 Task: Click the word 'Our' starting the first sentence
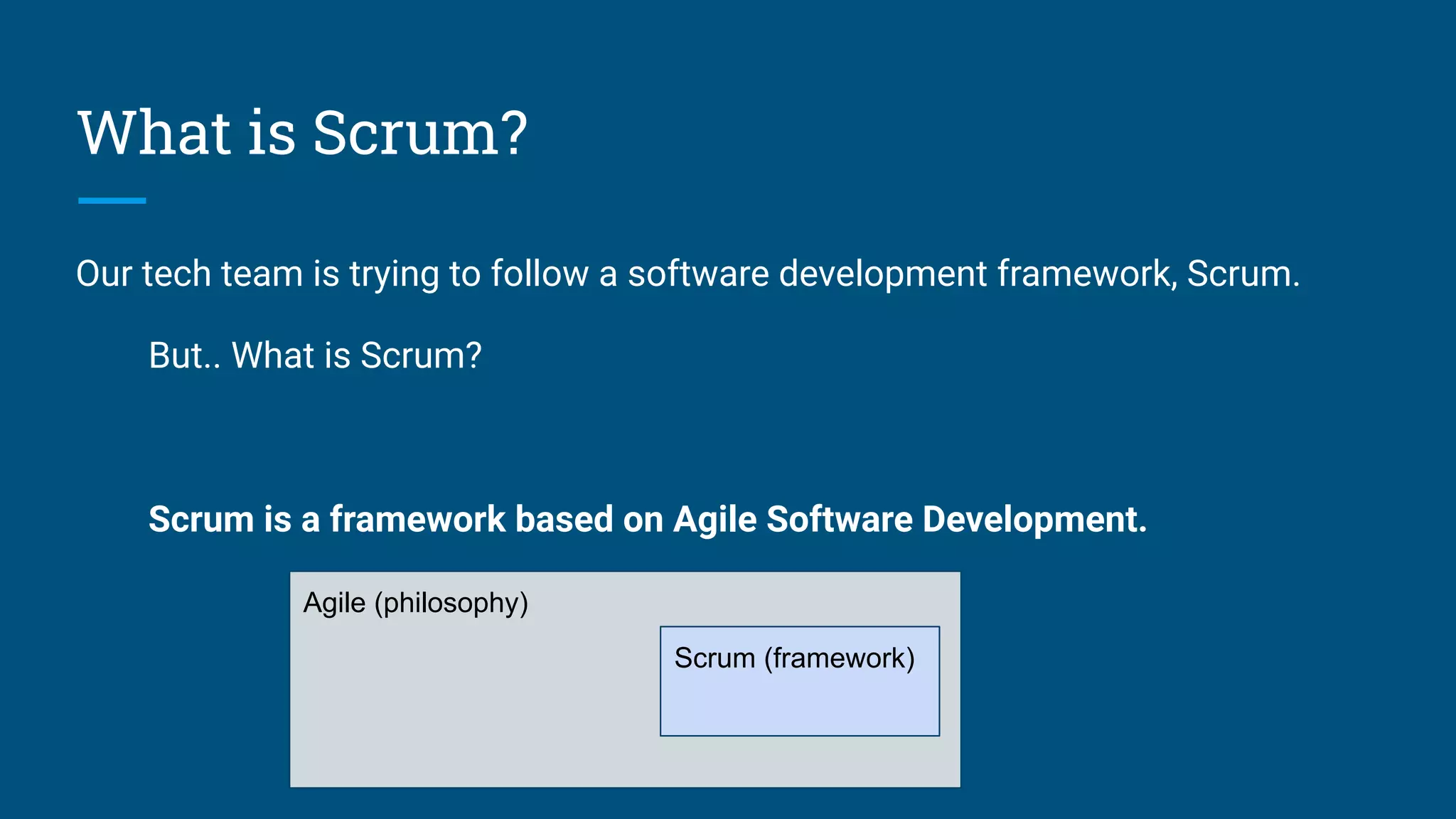point(104,274)
